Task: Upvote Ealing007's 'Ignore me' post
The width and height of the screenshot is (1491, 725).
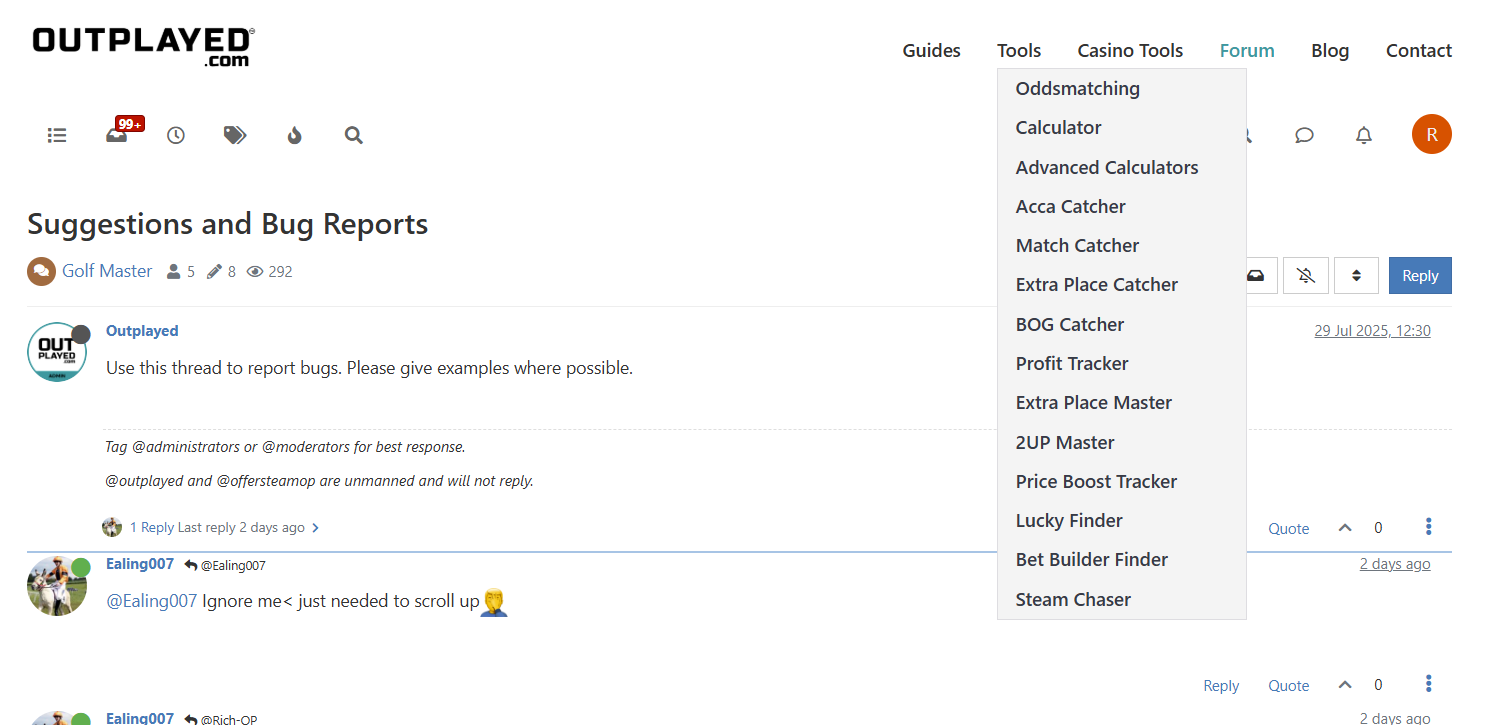Action: [1345, 685]
